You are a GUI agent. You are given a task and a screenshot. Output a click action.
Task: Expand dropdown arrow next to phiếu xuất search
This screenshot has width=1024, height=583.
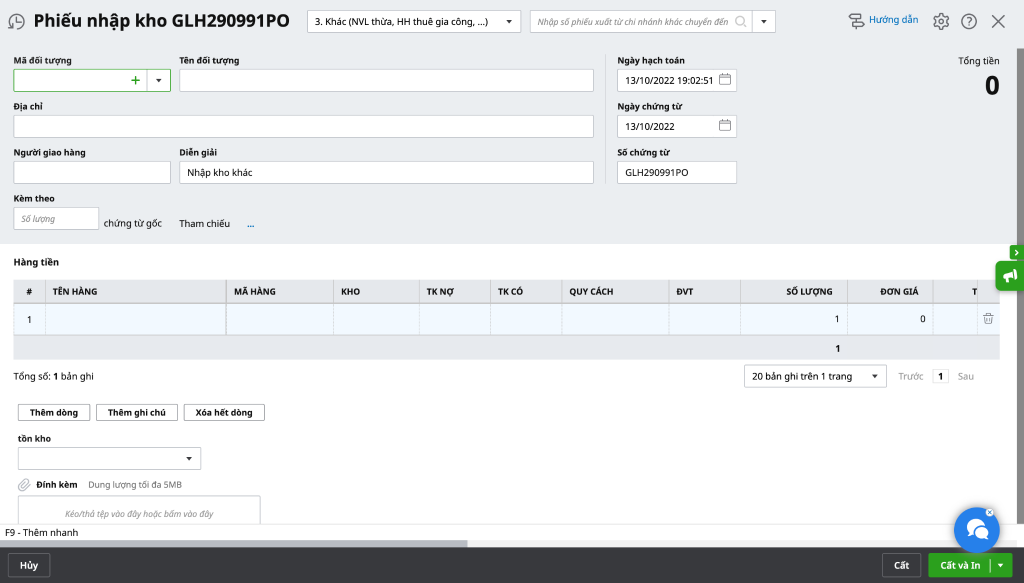click(x=764, y=22)
